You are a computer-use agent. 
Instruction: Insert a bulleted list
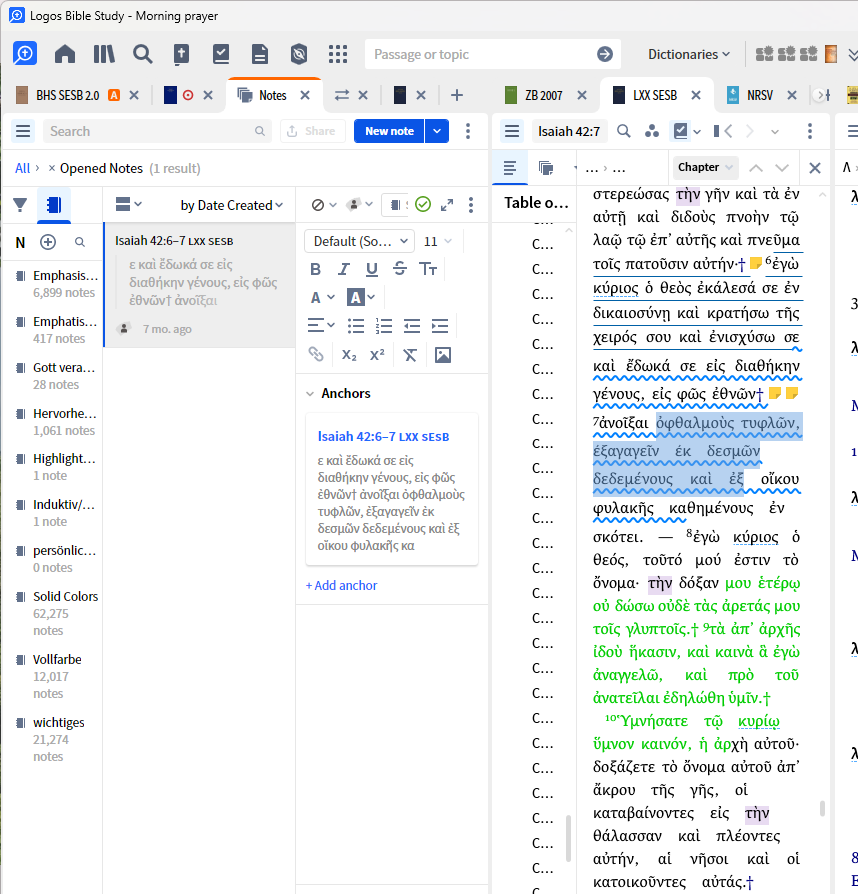[x=356, y=326]
